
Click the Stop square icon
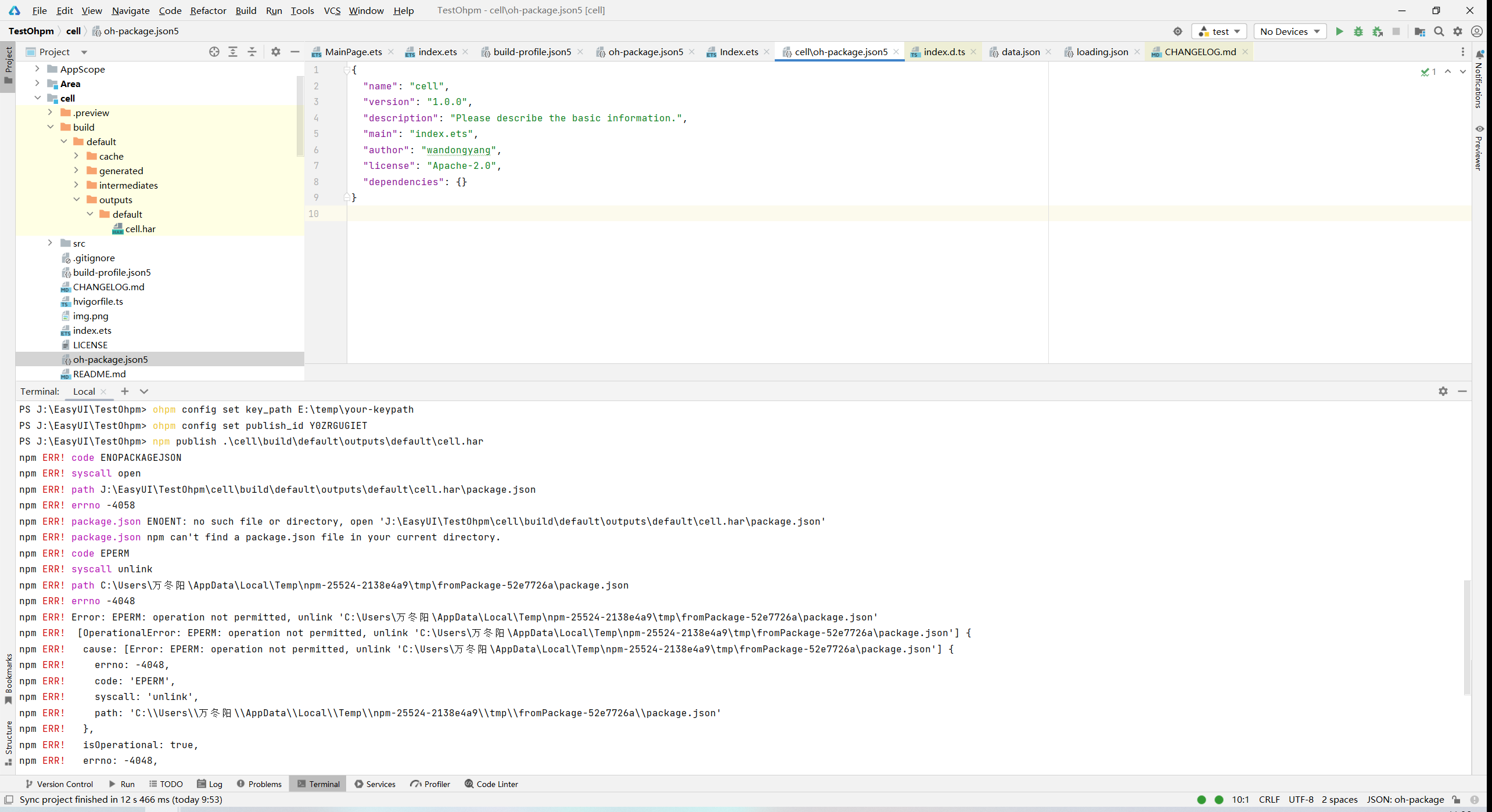1396,31
